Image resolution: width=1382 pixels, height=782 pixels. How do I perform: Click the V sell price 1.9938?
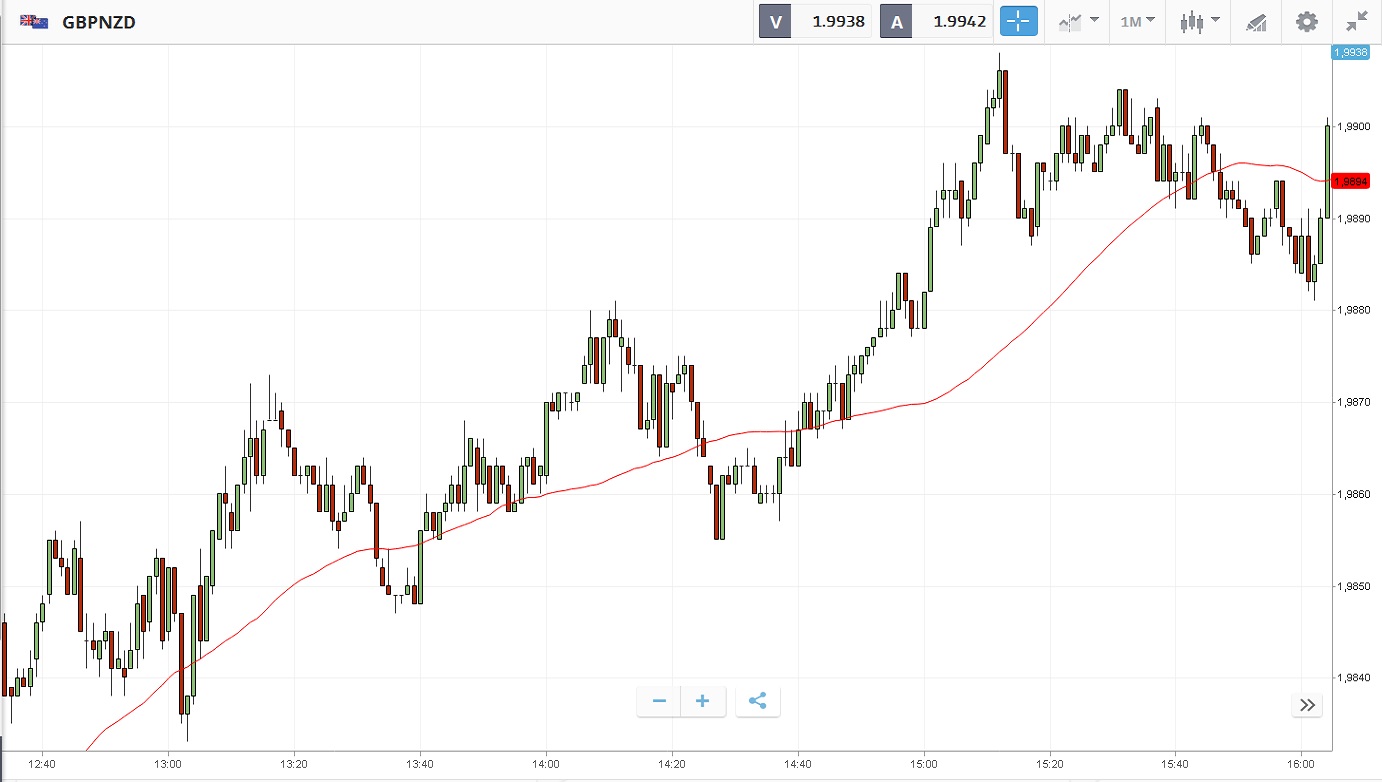click(832, 21)
